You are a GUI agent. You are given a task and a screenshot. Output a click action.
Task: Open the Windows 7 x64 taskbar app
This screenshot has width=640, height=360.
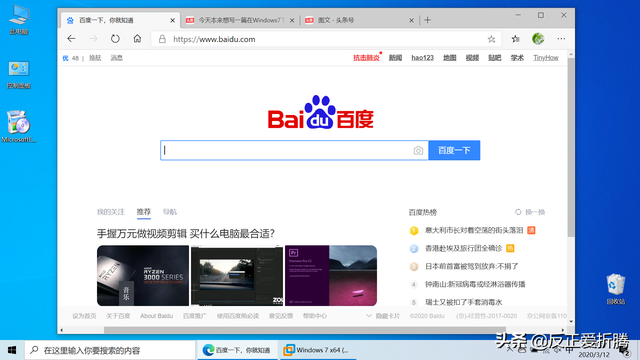pos(318,350)
